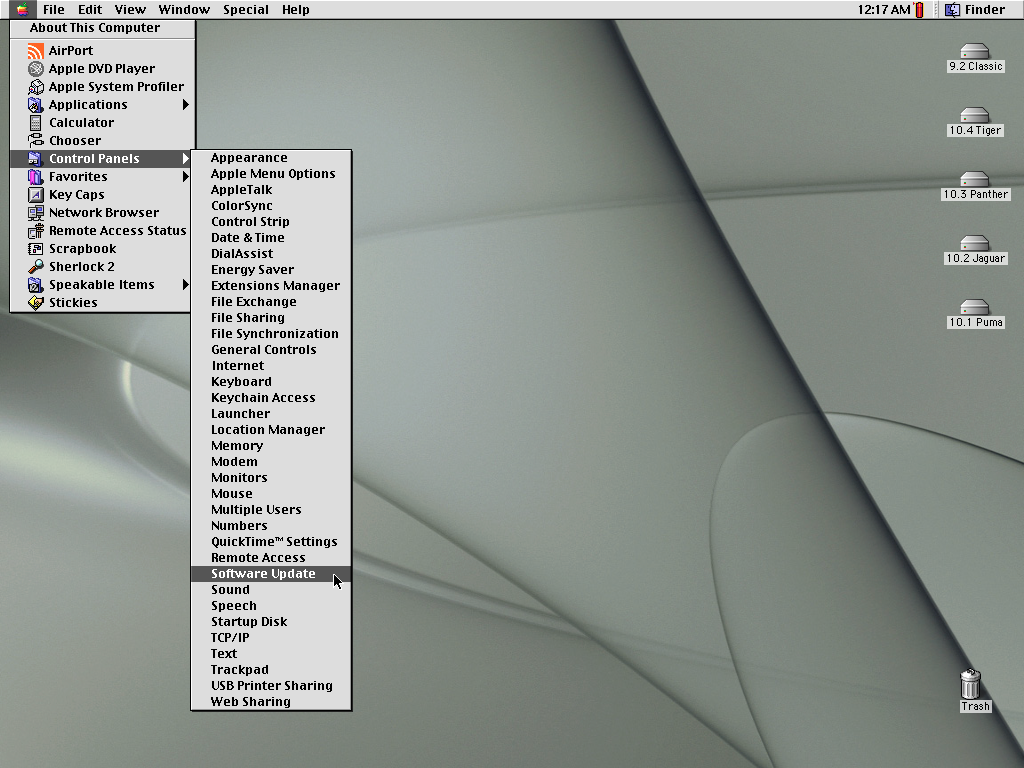Click the Key Caps icon
This screenshot has width=1024, height=768.
click(x=35, y=195)
